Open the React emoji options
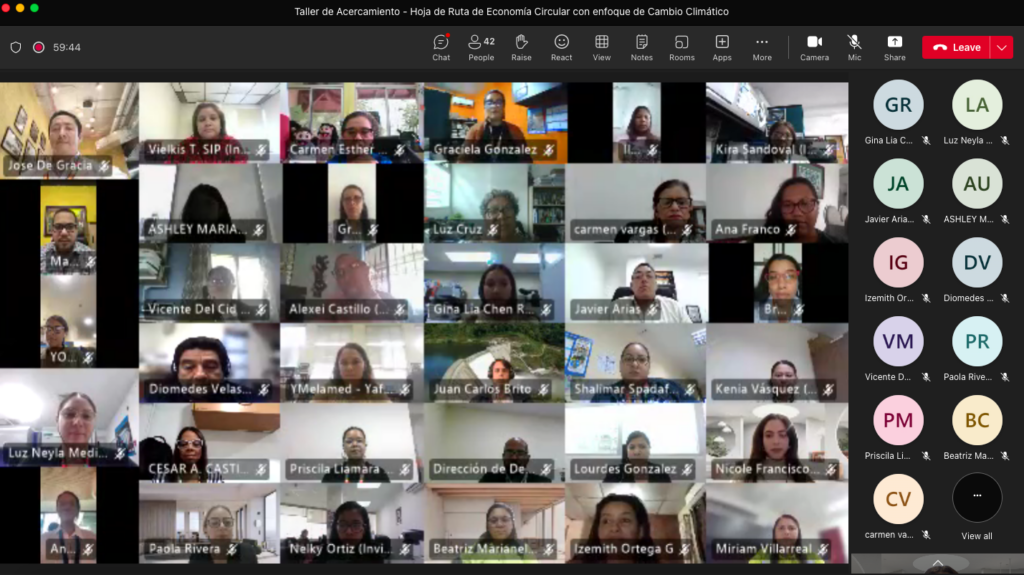Viewport: 1024px width, 575px height. [562, 46]
